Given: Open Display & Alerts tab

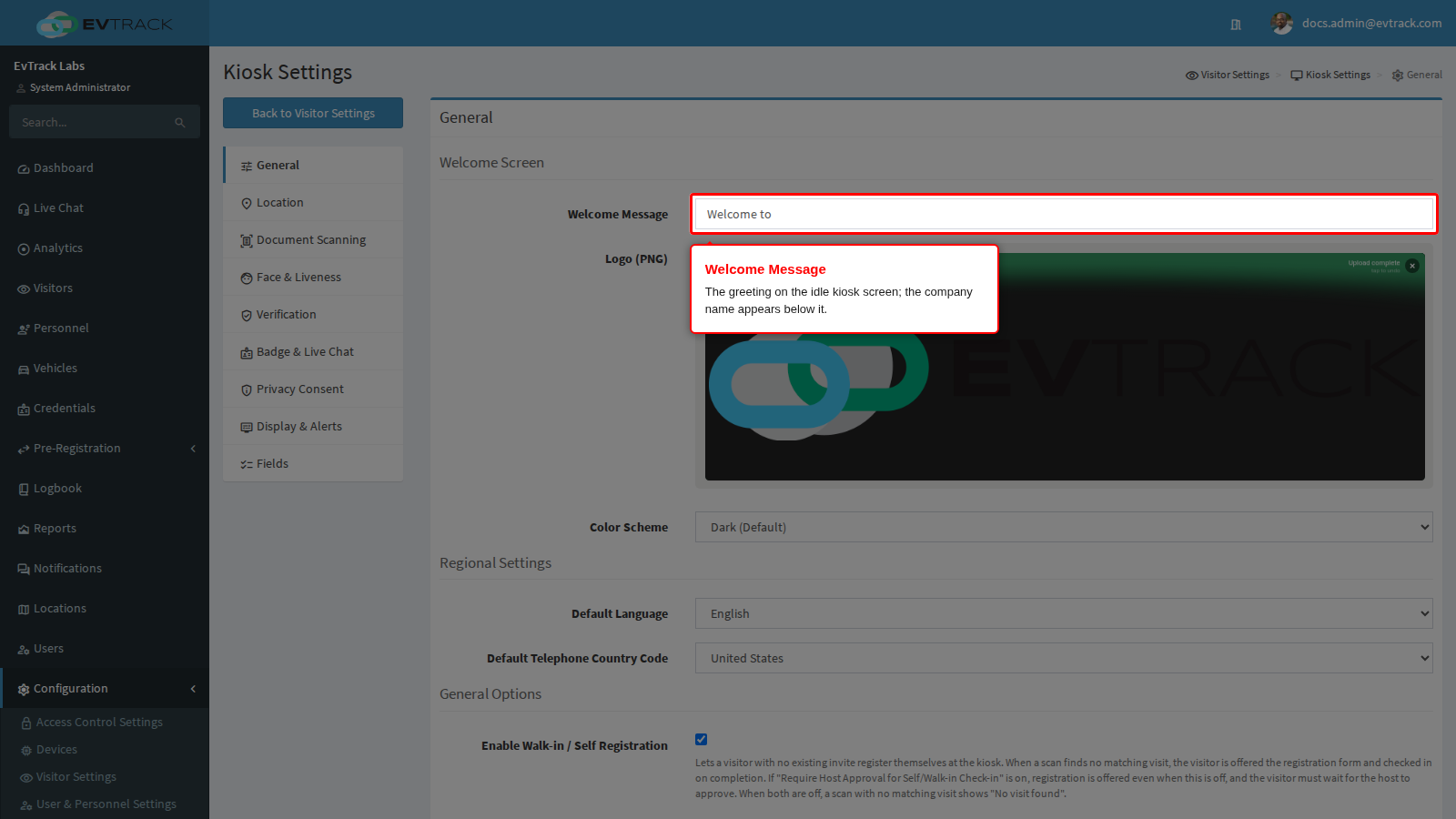Looking at the screenshot, I should tap(313, 427).
